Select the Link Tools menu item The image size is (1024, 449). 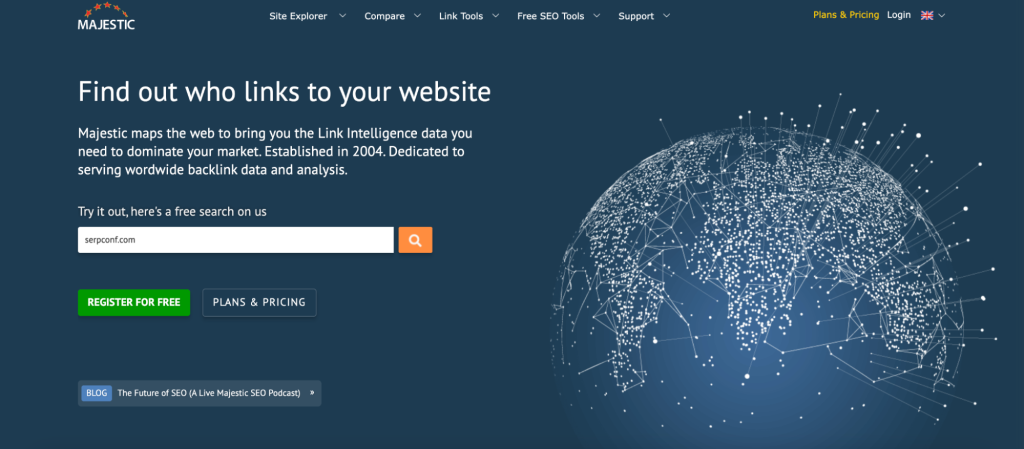click(x=463, y=16)
